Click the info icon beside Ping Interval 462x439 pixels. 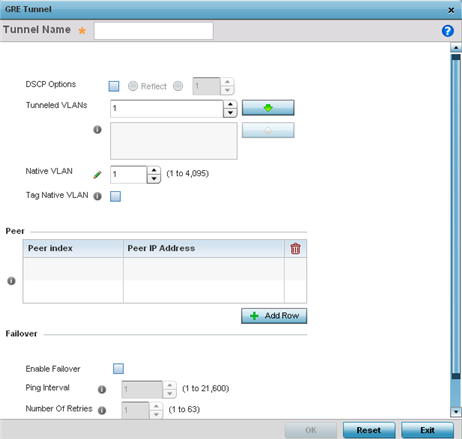coord(102,389)
